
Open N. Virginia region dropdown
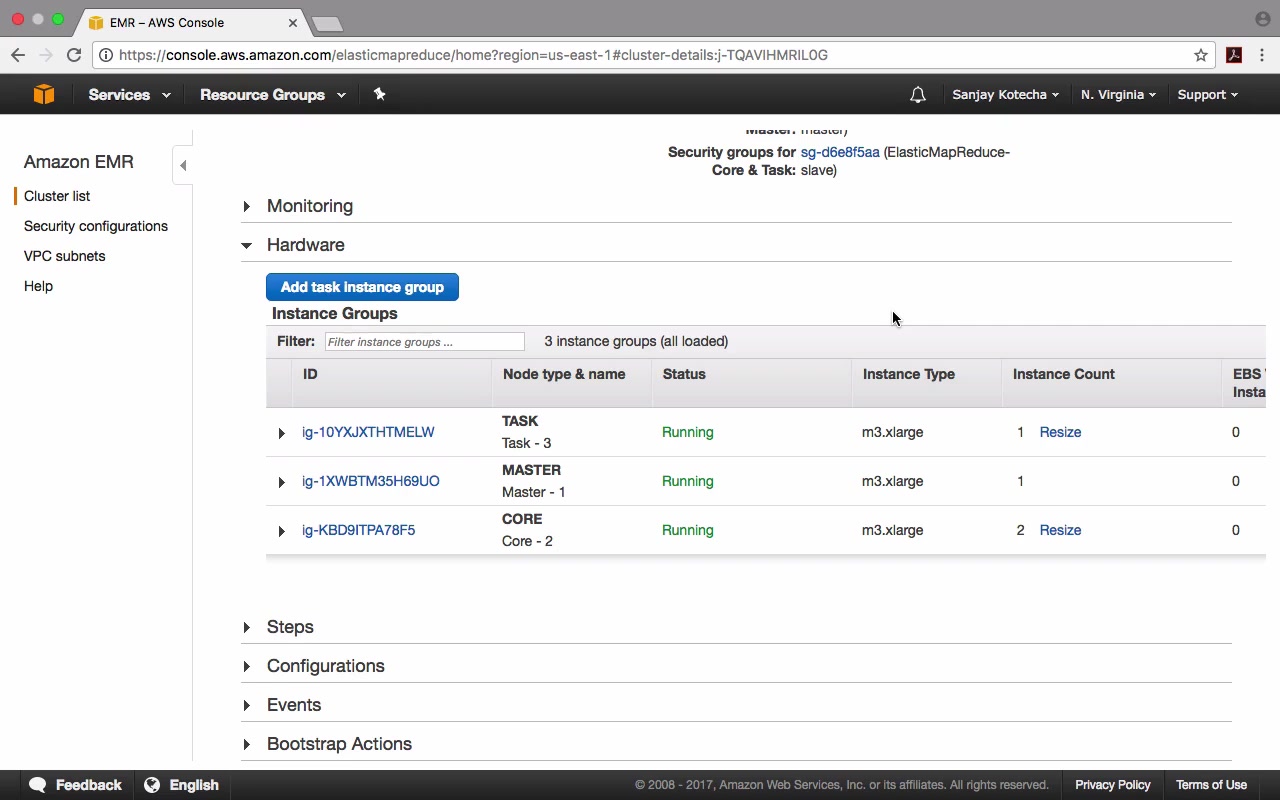[x=1117, y=95]
